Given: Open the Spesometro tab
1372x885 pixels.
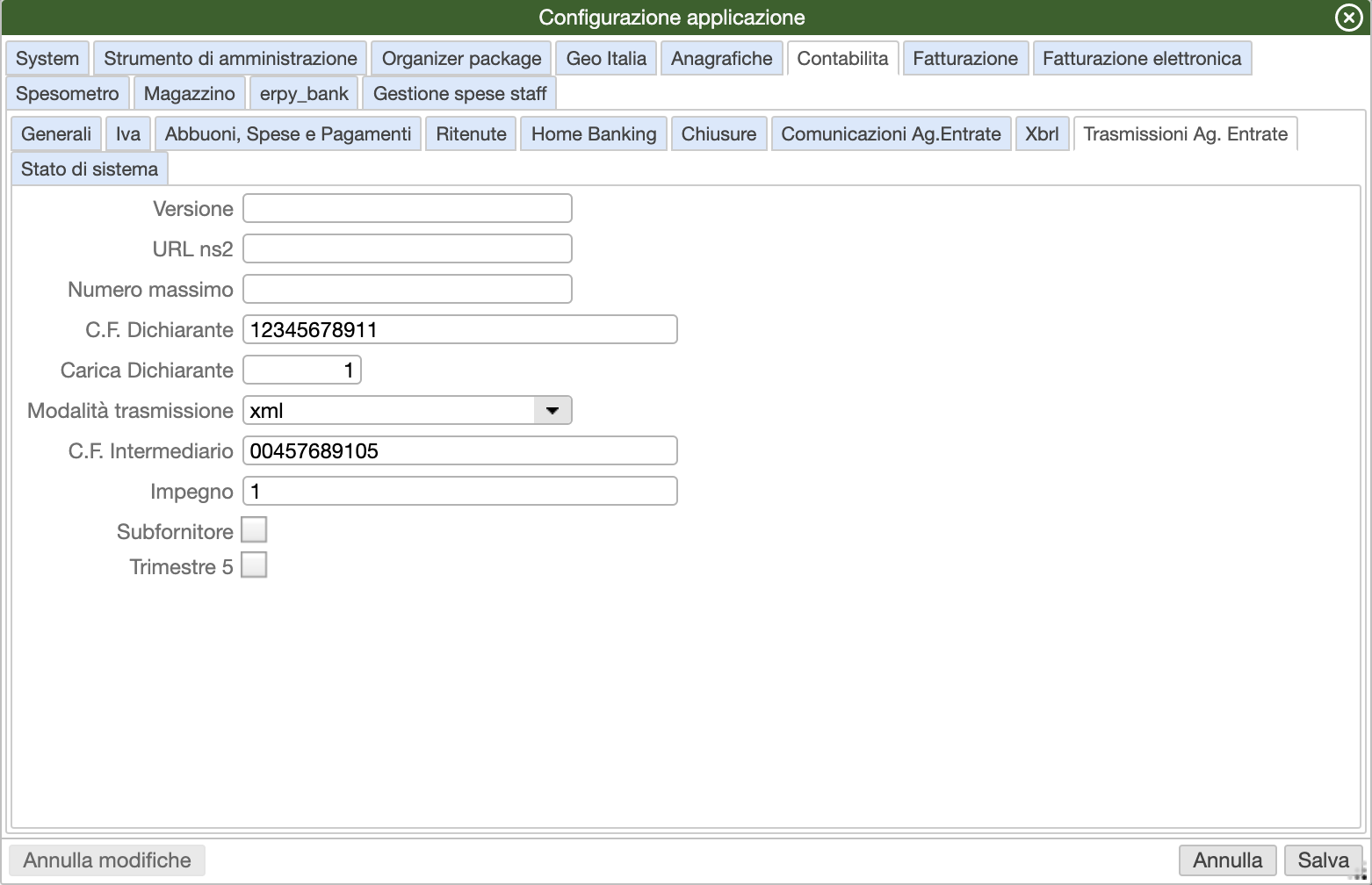Looking at the screenshot, I should [68, 94].
